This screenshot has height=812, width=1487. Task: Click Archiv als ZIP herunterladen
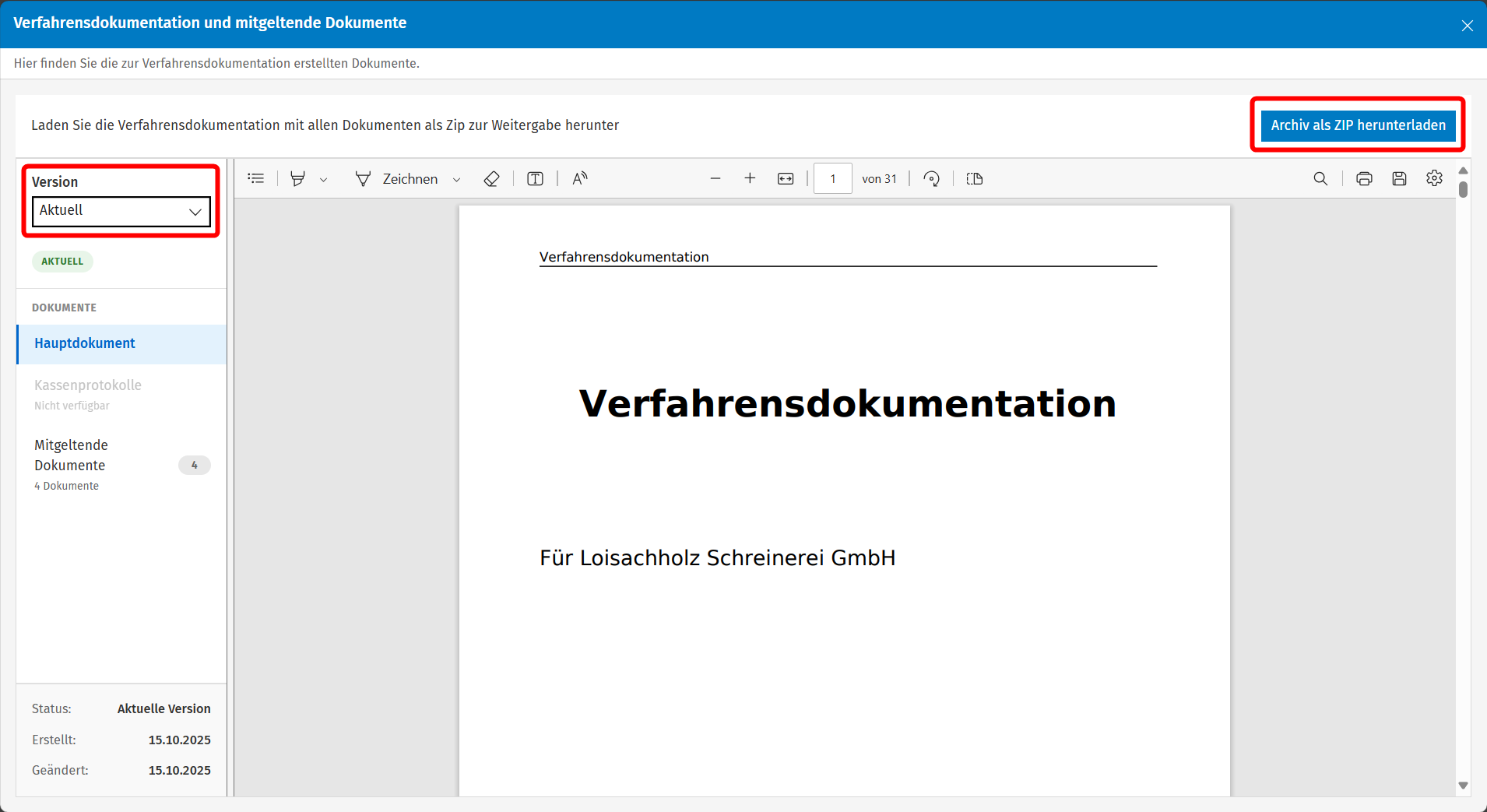1358,125
